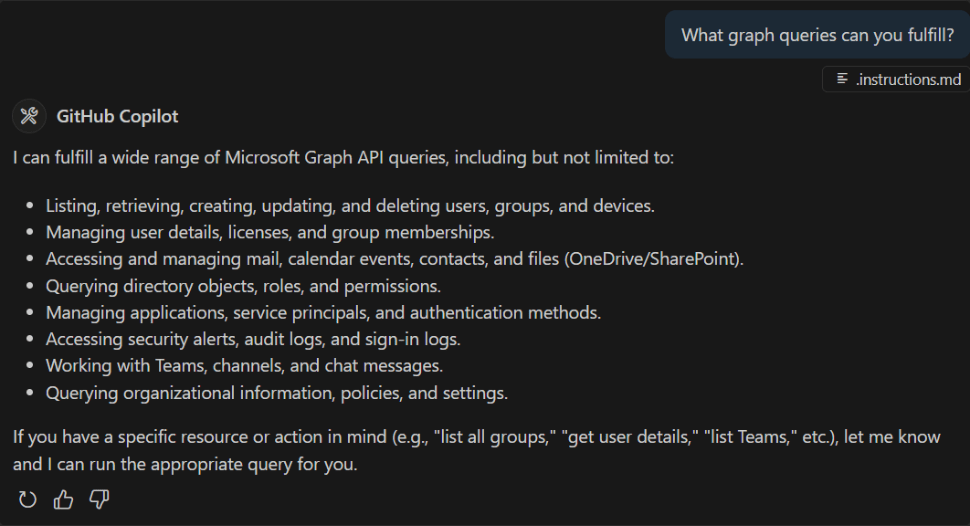
Task: Click the "list all groups" example text
Action: coord(493,438)
